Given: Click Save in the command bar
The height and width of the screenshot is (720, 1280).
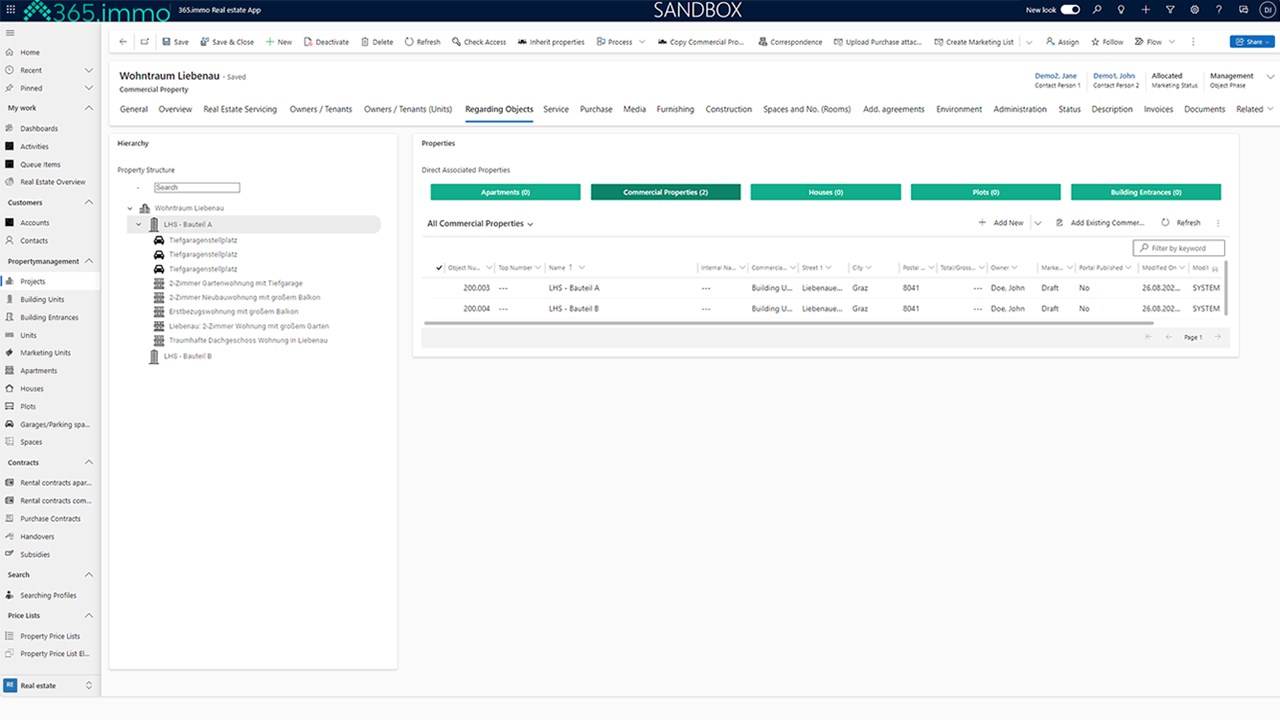Looking at the screenshot, I should (175, 42).
